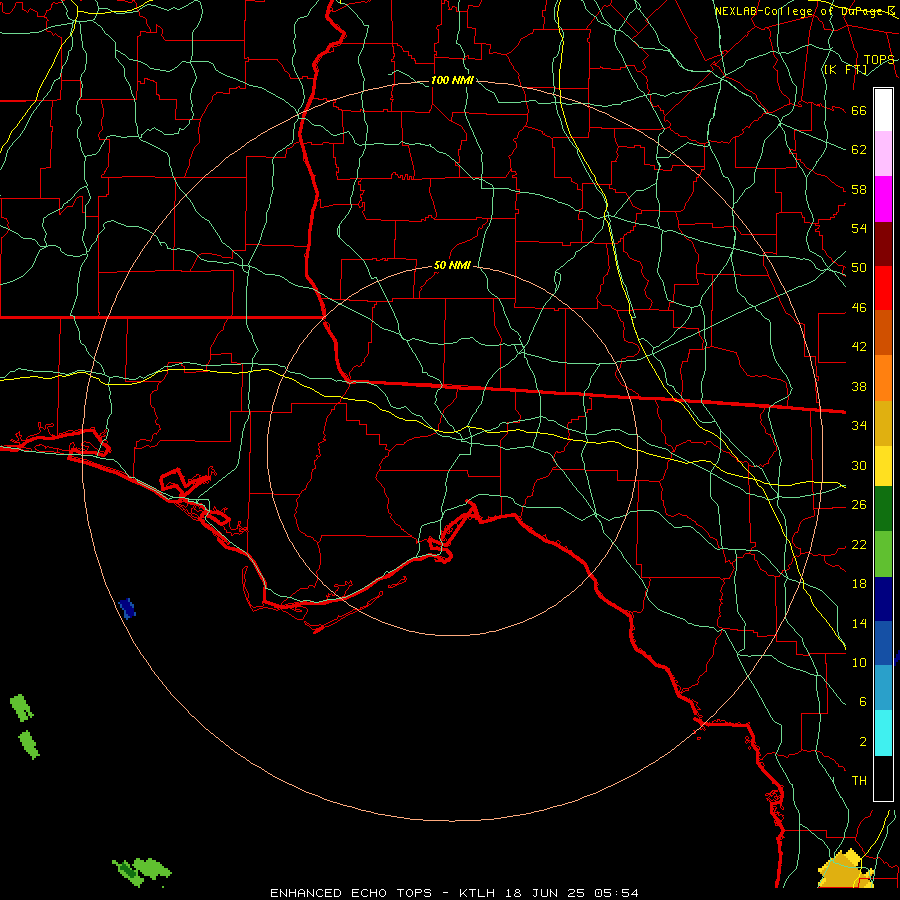Select the 18 legend value

(x=859, y=584)
